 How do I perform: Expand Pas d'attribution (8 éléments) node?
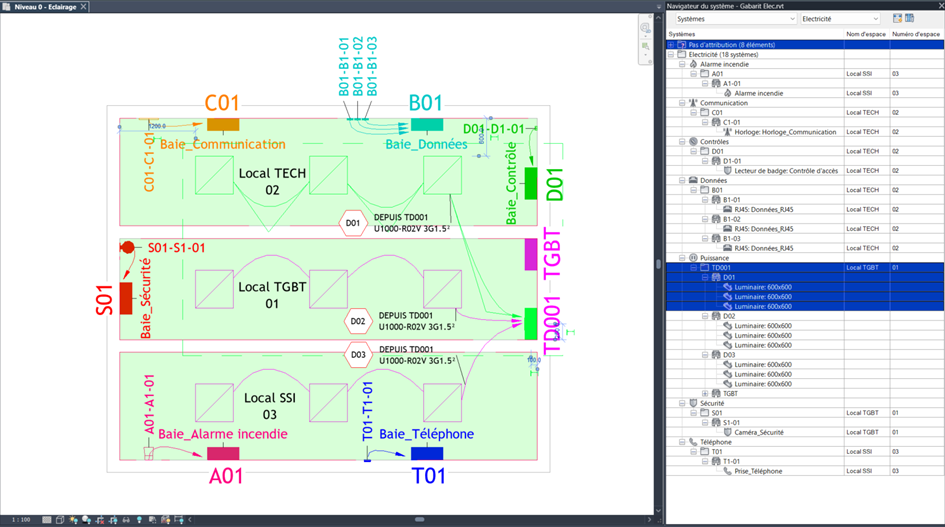point(671,45)
